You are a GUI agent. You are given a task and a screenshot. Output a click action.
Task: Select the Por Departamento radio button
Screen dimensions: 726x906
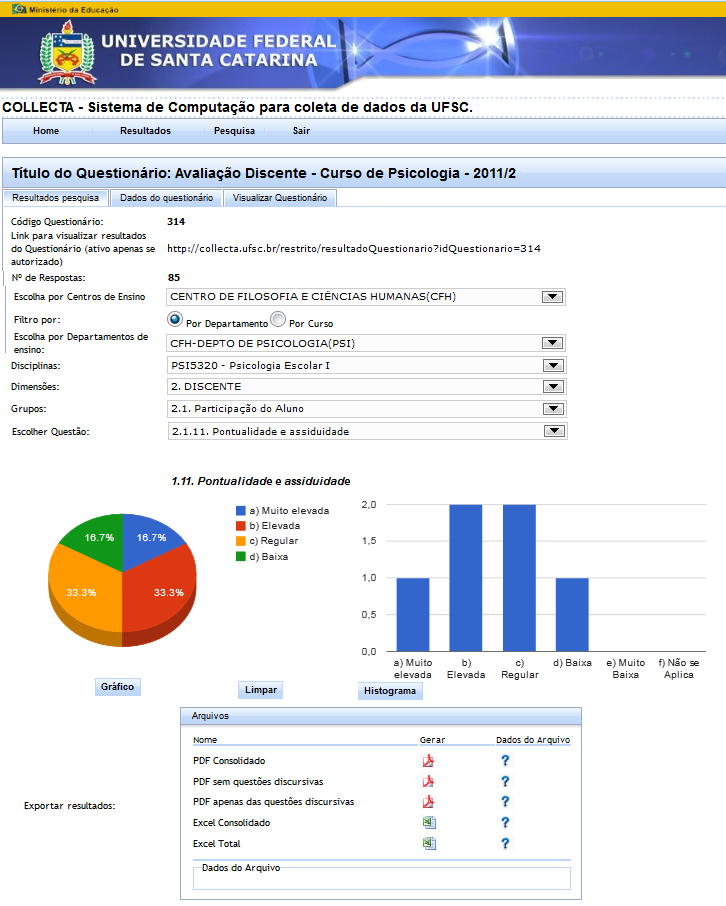pyautogui.click(x=176, y=320)
